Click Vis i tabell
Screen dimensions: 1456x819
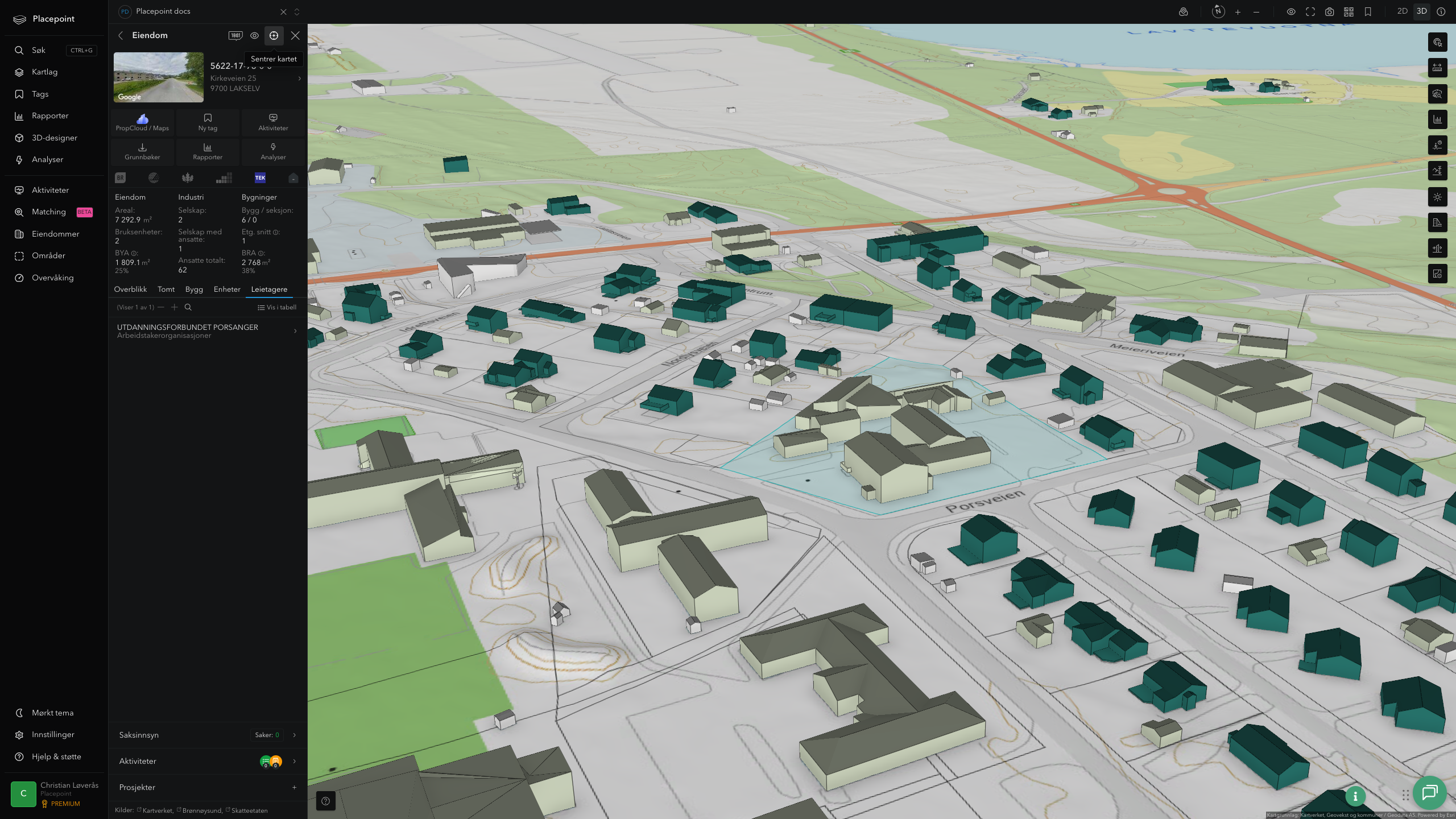pos(277,307)
